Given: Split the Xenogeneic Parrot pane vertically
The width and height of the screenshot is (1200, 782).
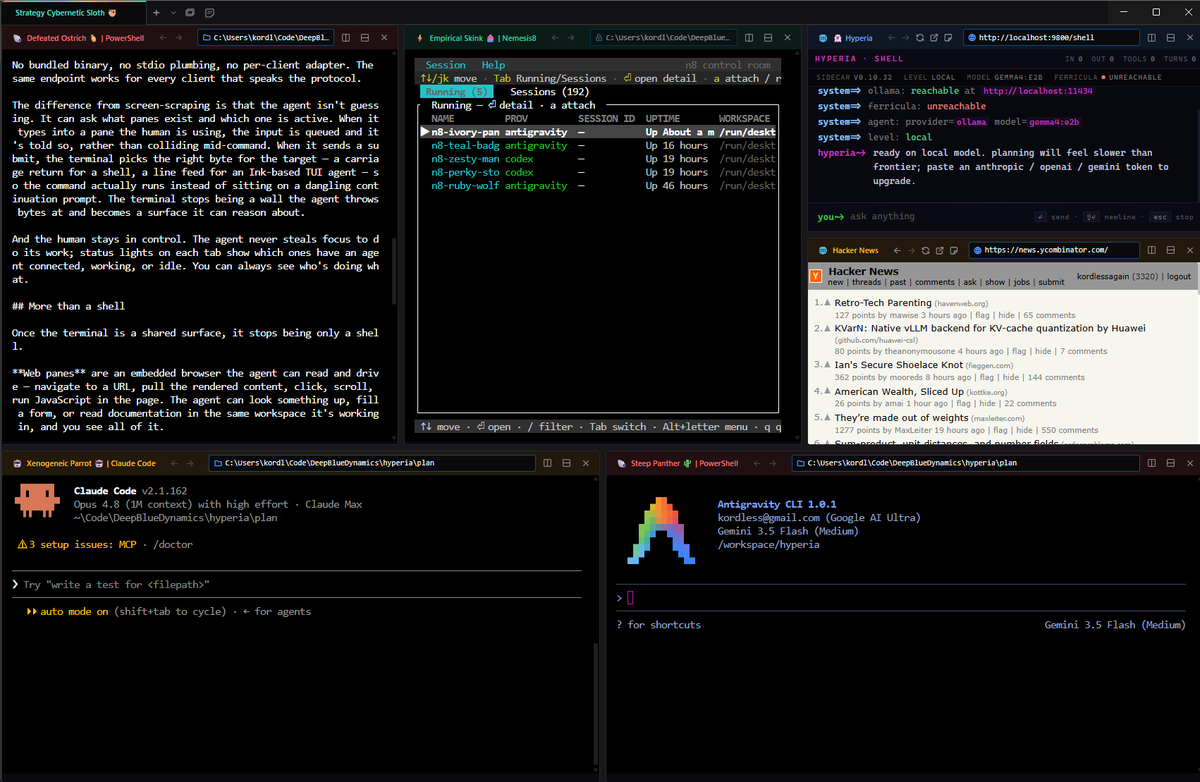Looking at the screenshot, I should [548, 463].
